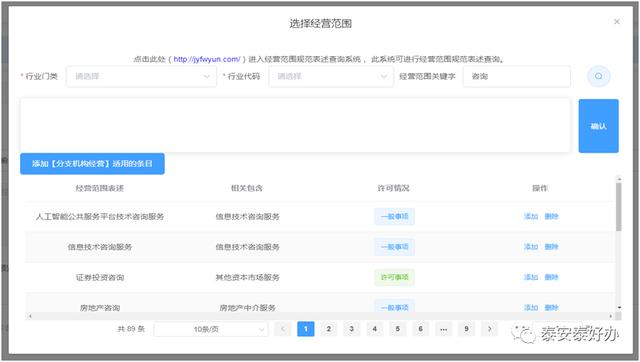Click 房地产中介服务 cell
640x362 pixels.
coord(247,308)
